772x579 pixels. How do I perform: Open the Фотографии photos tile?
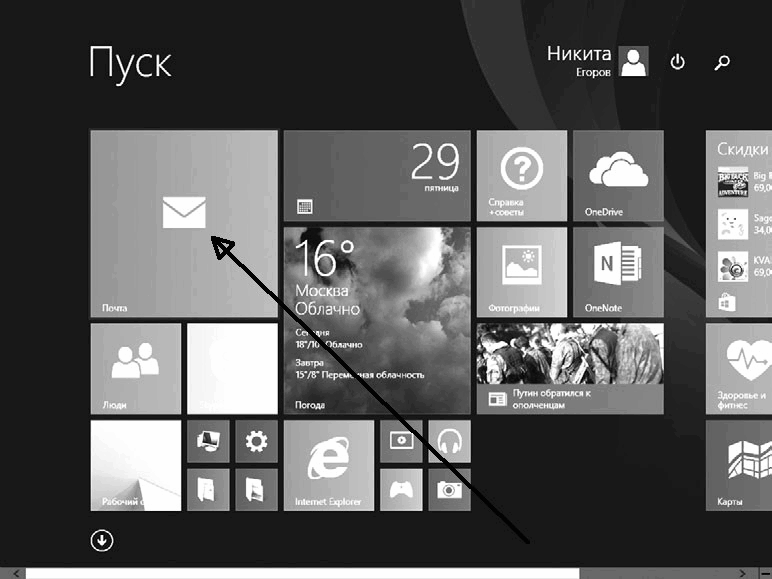(x=522, y=272)
